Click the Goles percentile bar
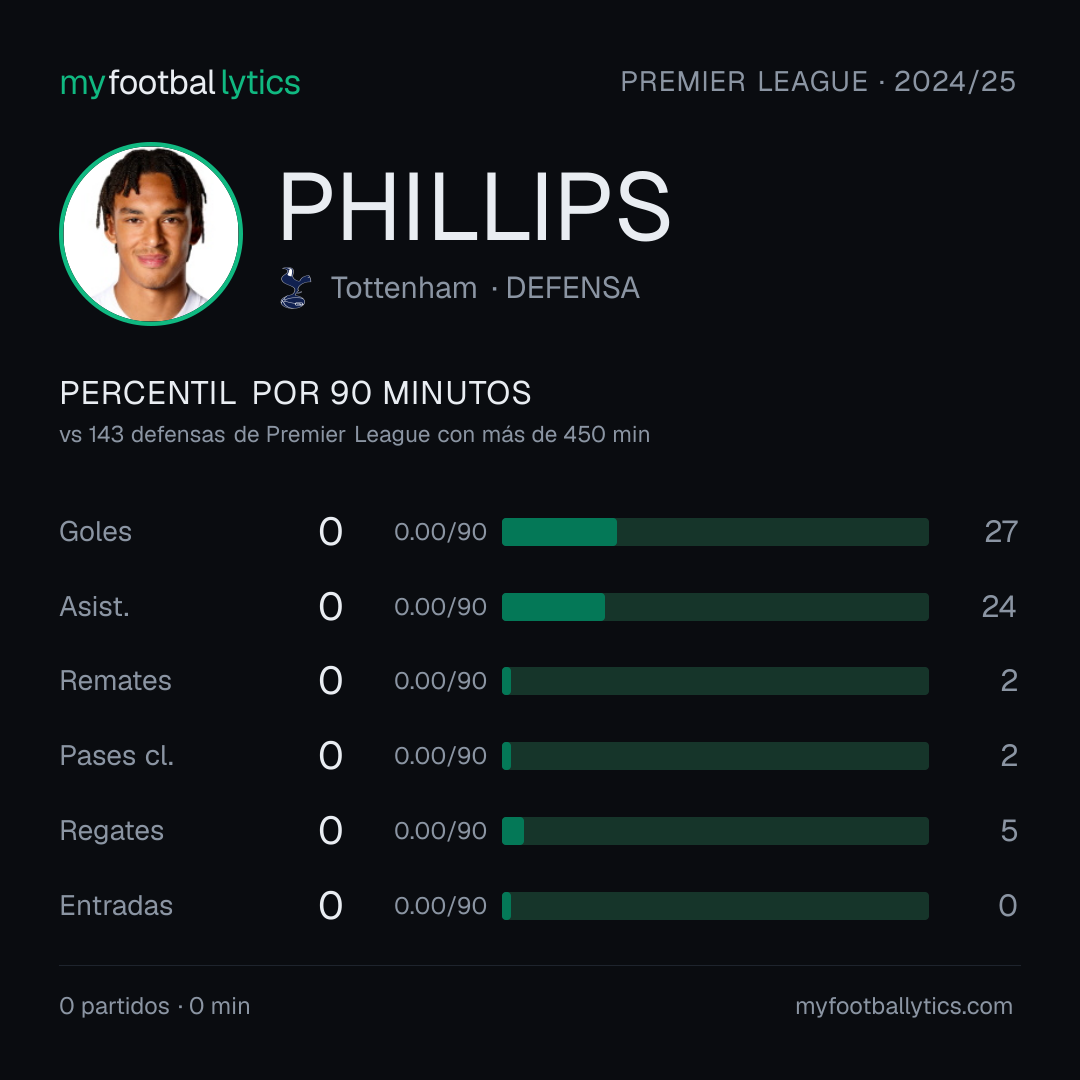The image size is (1080, 1080). pos(715,532)
